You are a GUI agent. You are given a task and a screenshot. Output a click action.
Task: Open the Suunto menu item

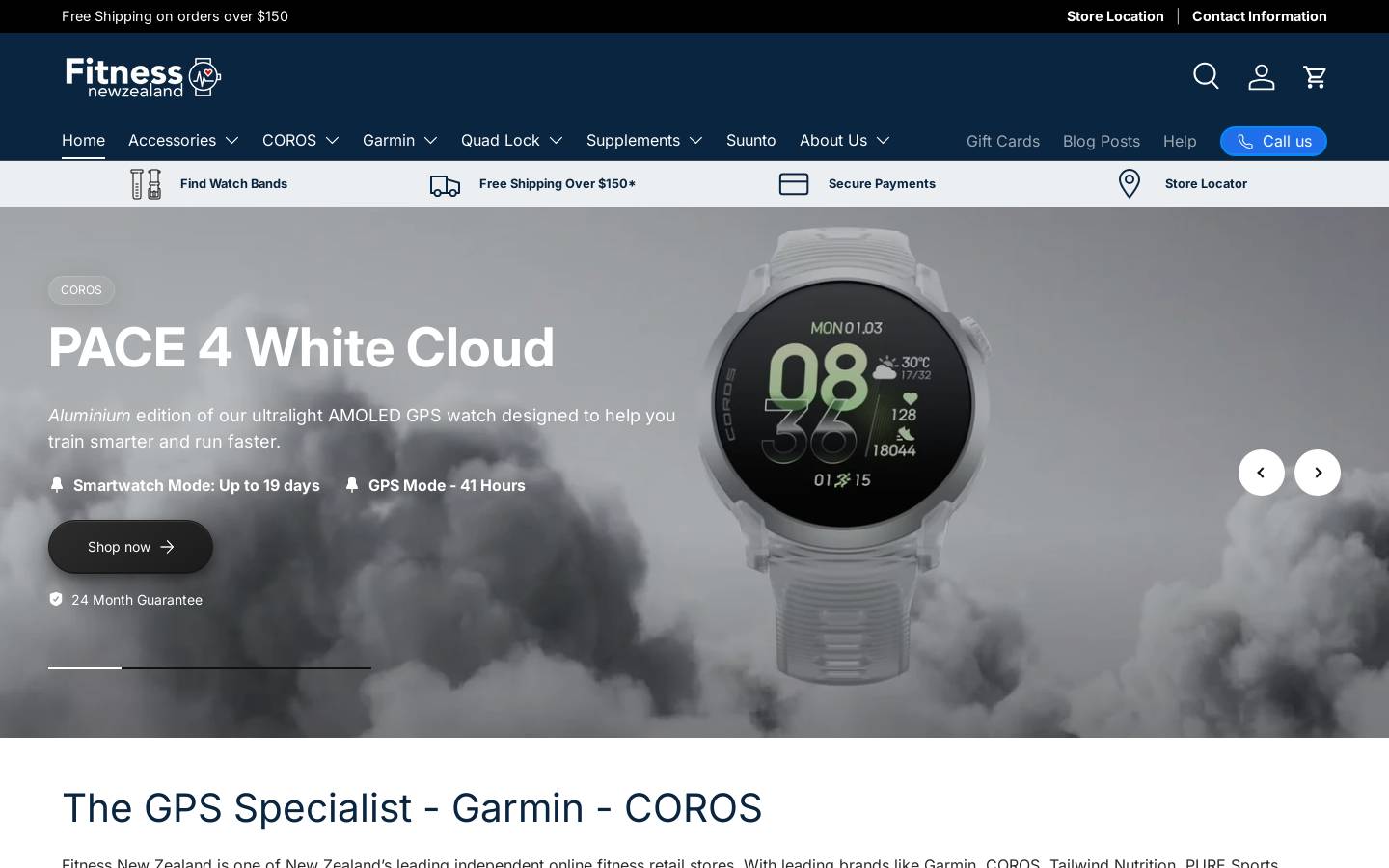[x=751, y=140]
